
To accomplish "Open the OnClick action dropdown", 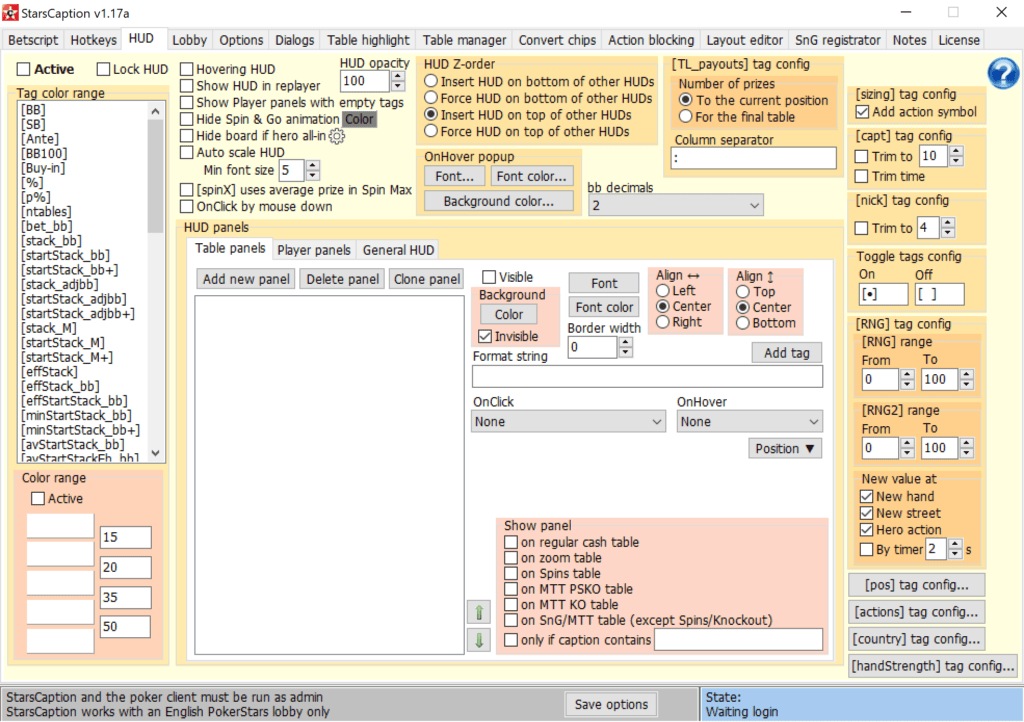I will [568, 422].
